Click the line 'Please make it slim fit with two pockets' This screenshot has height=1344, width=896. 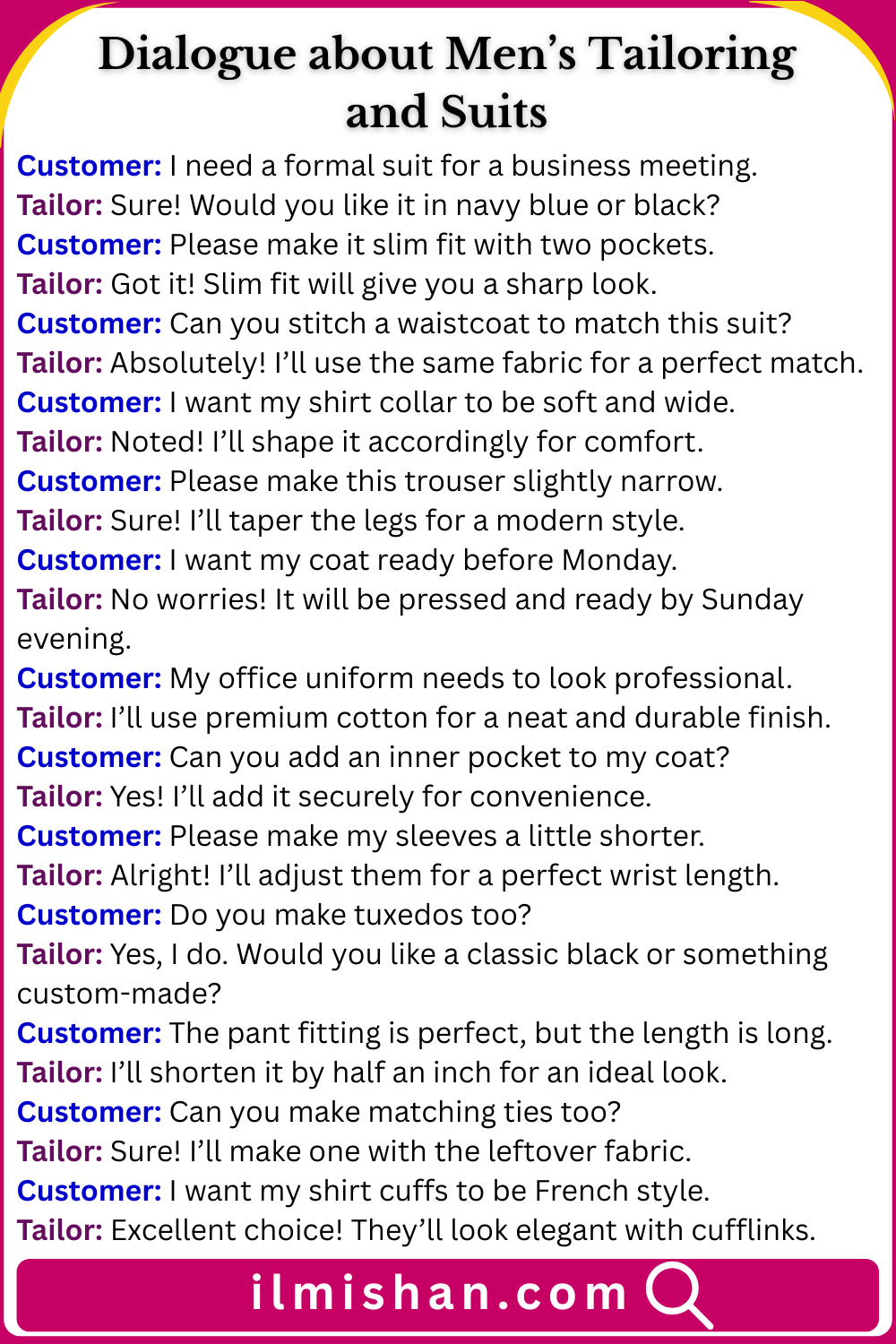(x=441, y=245)
